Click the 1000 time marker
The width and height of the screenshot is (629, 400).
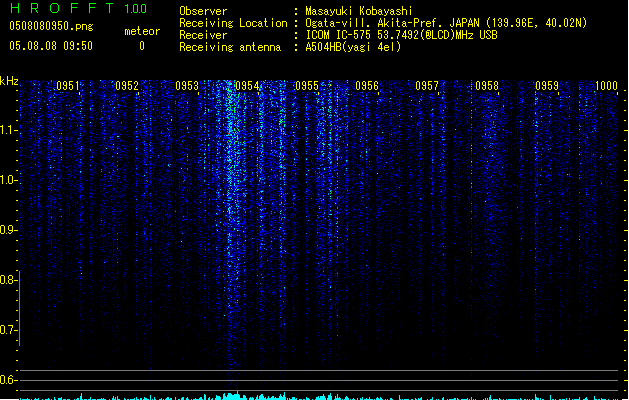coord(606,86)
